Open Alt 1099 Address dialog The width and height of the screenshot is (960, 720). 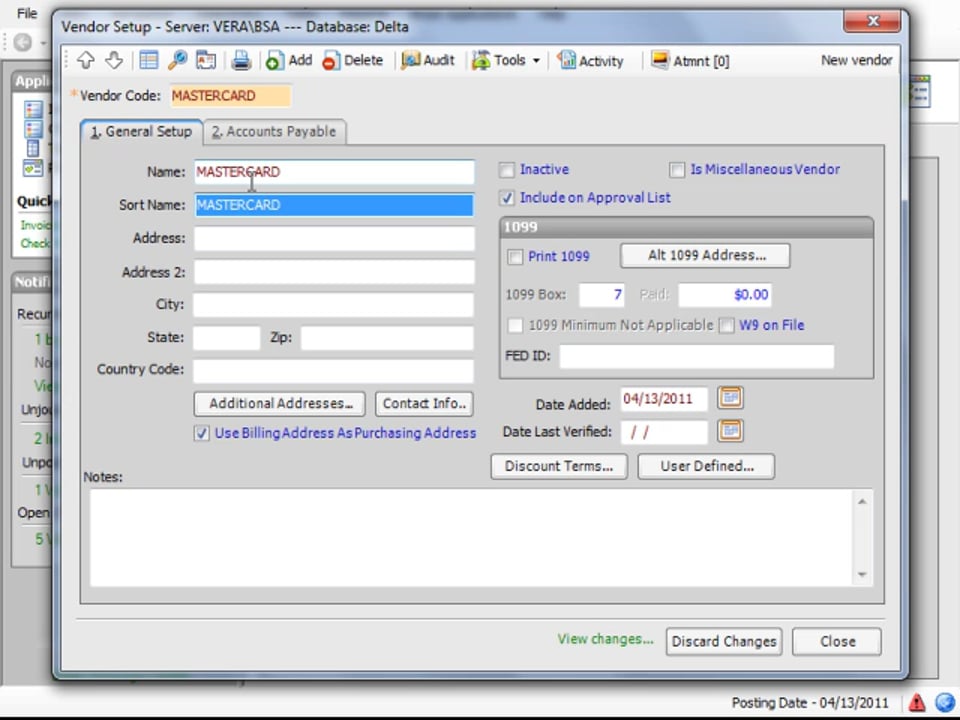pyautogui.click(x=705, y=255)
